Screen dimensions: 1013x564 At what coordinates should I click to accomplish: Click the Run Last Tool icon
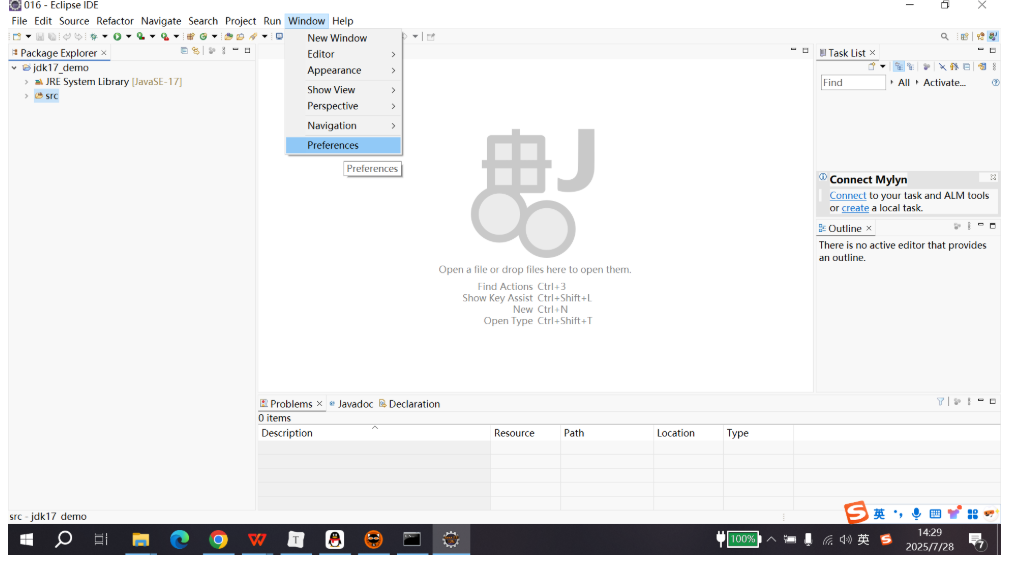click(165, 37)
